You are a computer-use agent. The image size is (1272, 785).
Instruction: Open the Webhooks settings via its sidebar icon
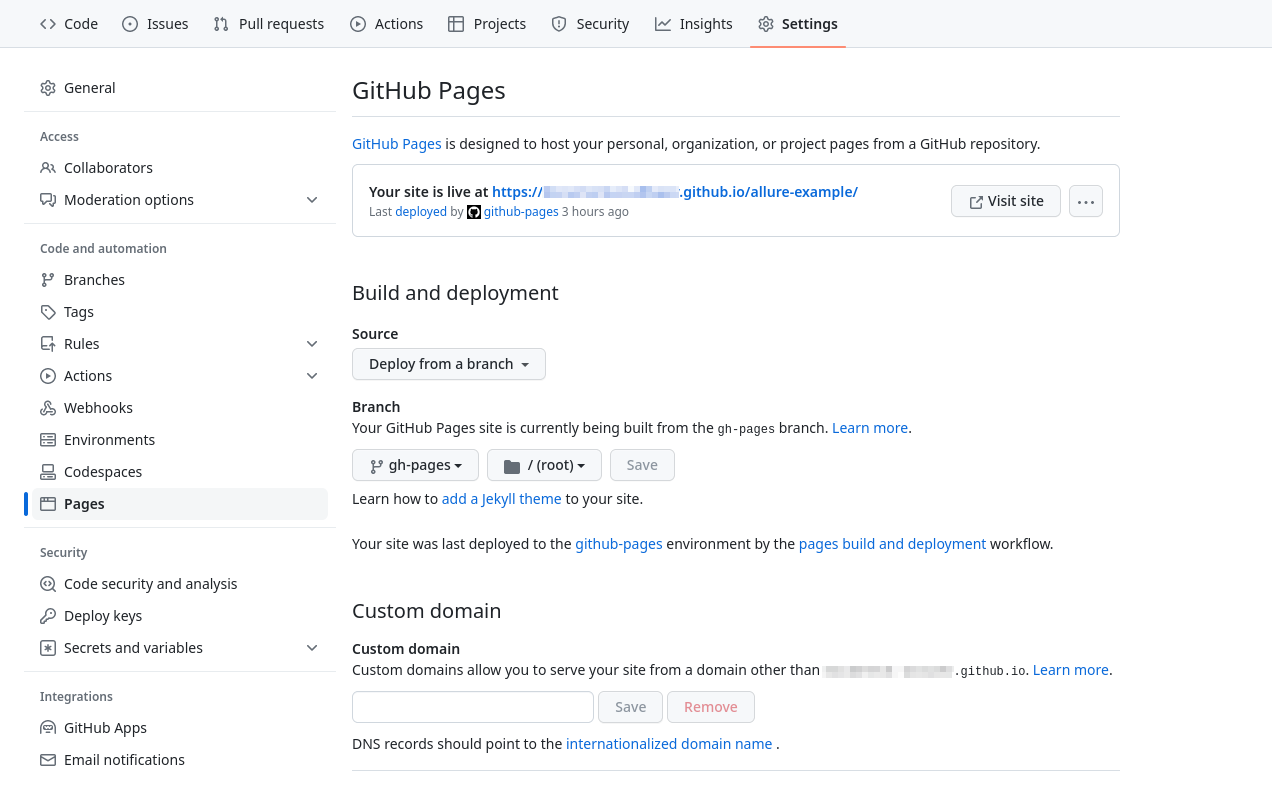coord(47,407)
